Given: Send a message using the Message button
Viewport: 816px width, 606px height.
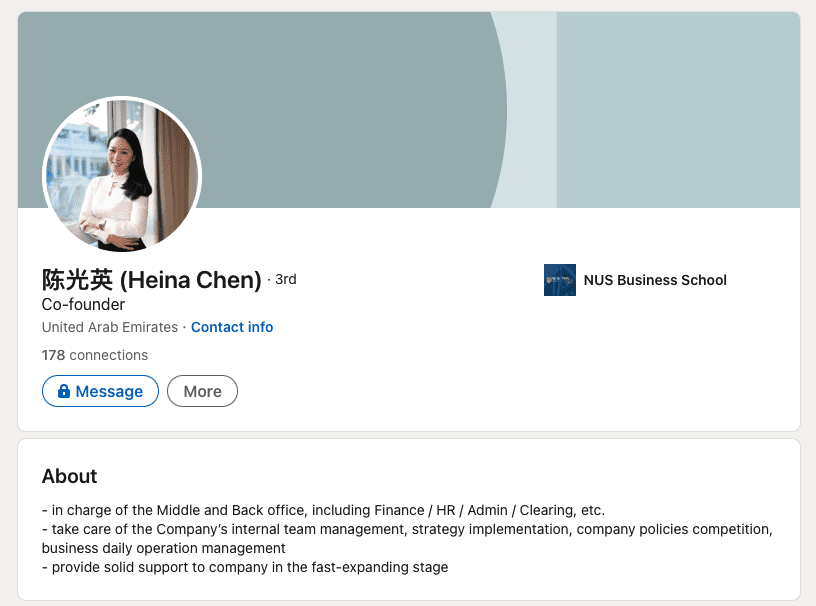Looking at the screenshot, I should pyautogui.click(x=100, y=392).
